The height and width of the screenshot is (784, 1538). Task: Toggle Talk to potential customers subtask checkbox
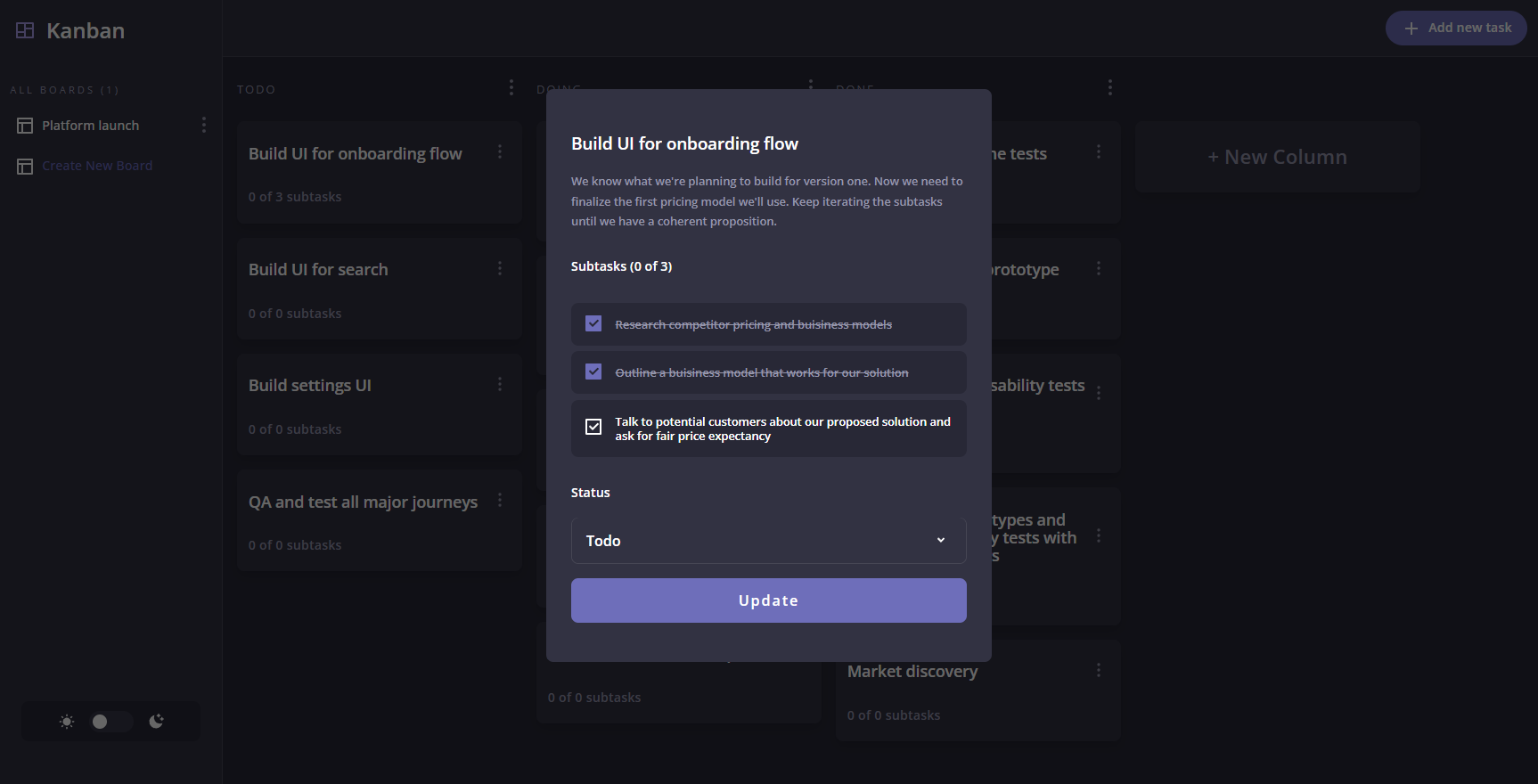tap(593, 427)
